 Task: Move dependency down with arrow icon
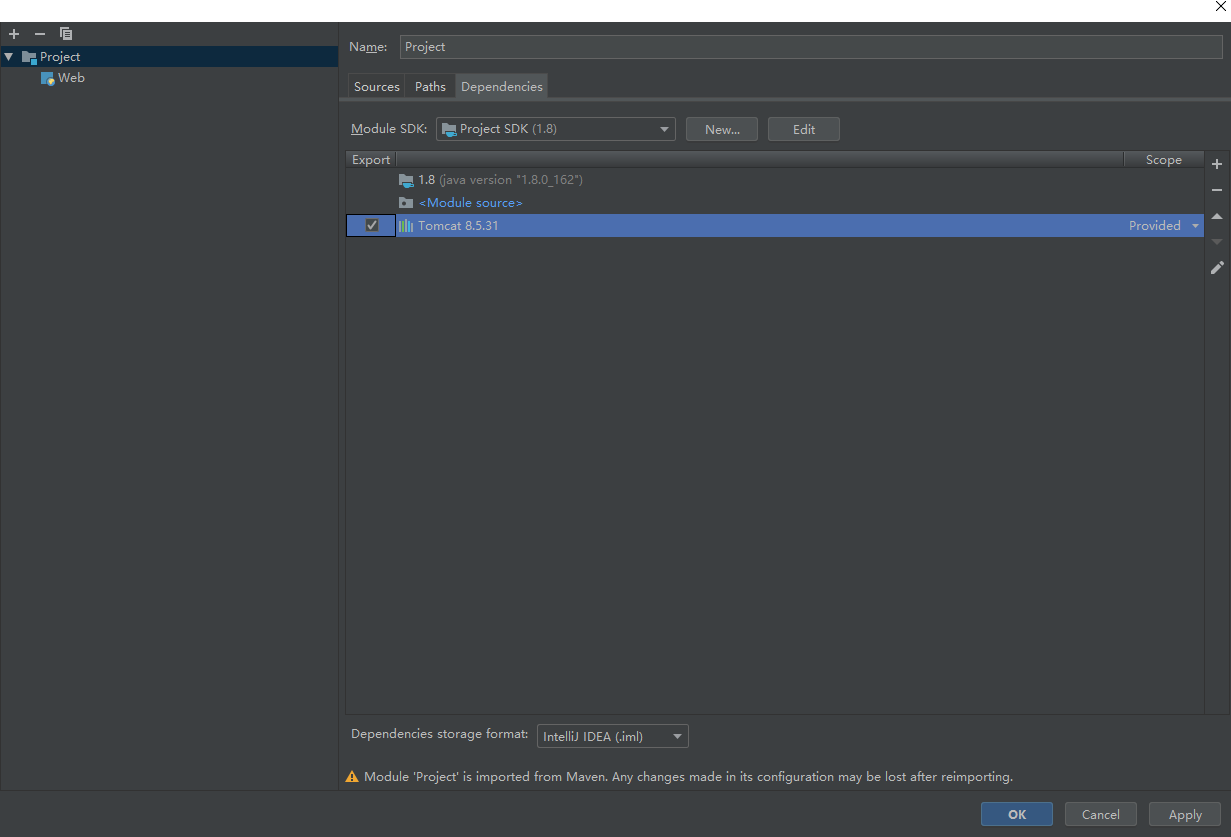[x=1217, y=242]
